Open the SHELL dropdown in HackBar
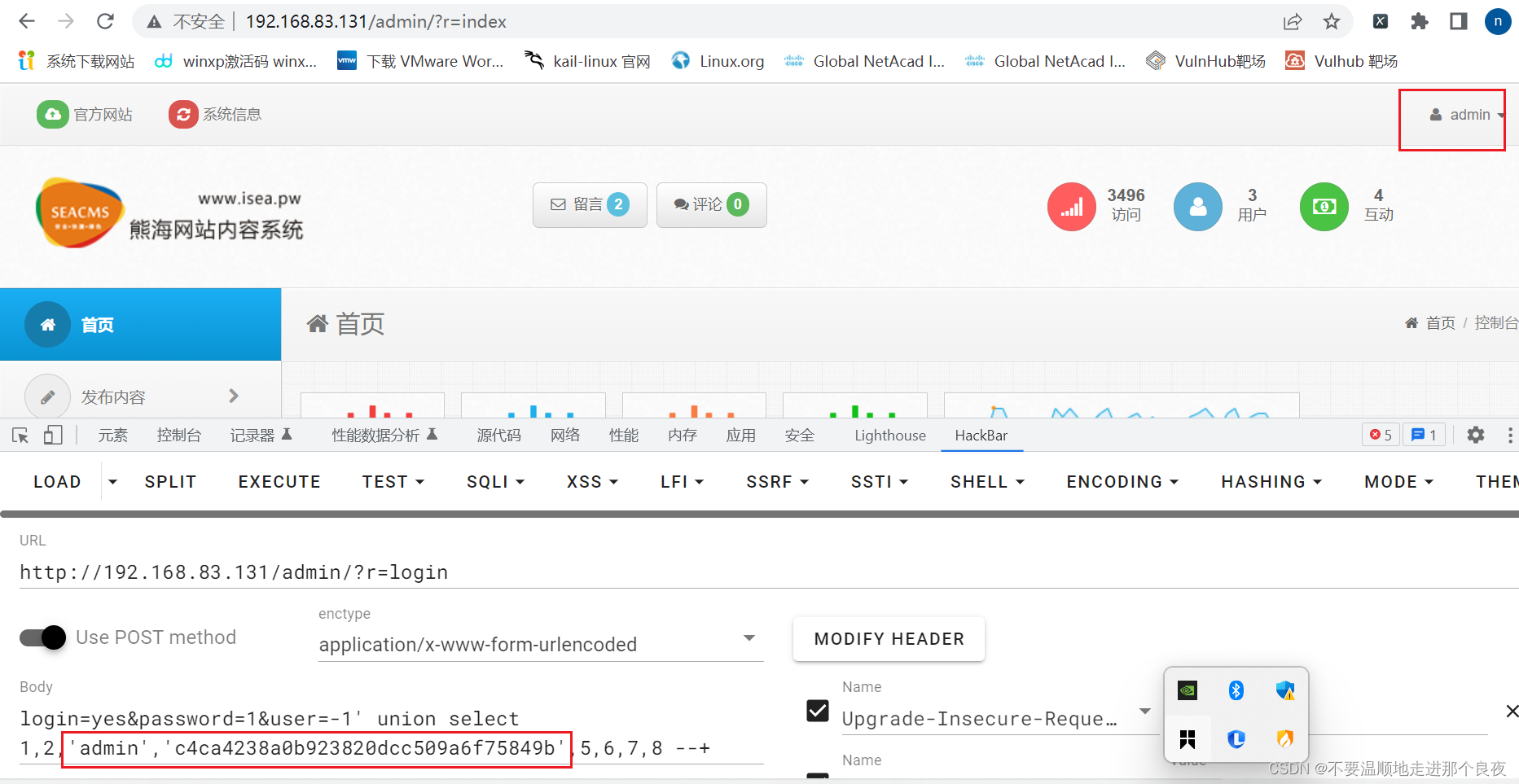The image size is (1519, 784). pyautogui.click(x=987, y=482)
